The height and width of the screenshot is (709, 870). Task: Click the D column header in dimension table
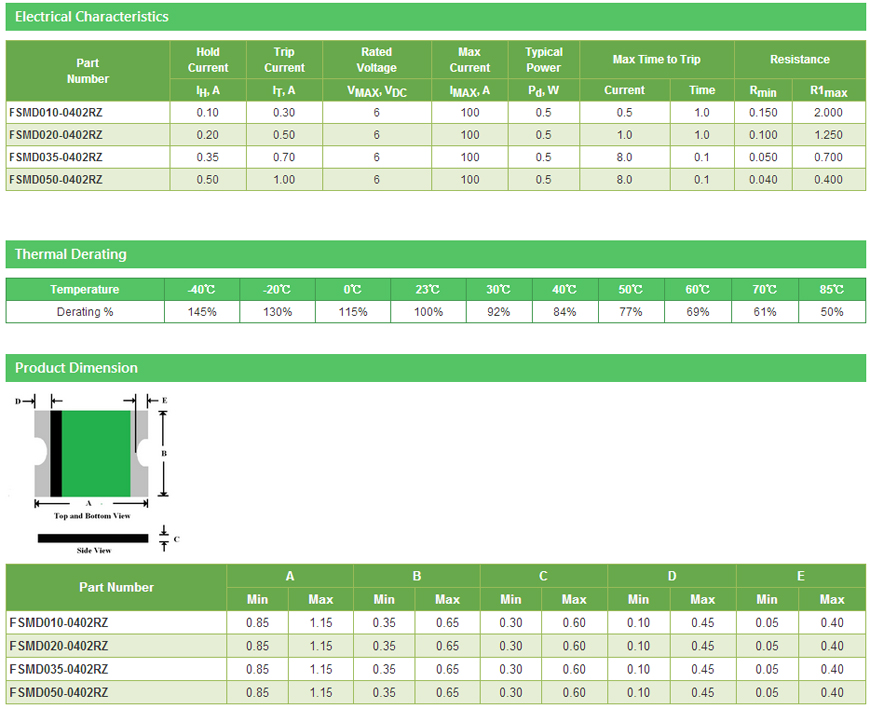[x=672, y=576]
